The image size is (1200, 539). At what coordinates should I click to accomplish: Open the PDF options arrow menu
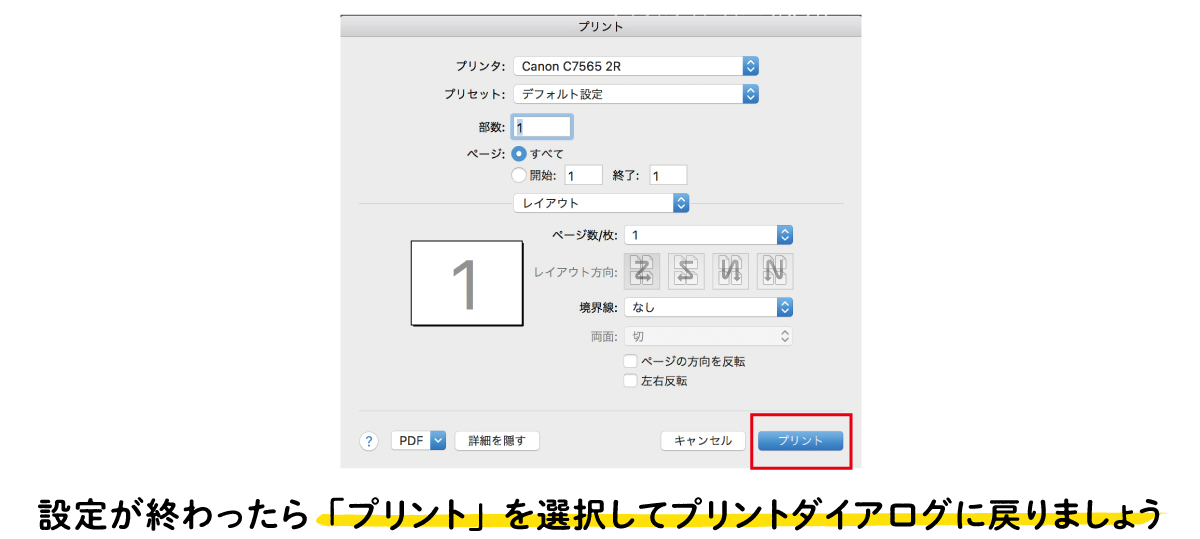click(x=437, y=441)
